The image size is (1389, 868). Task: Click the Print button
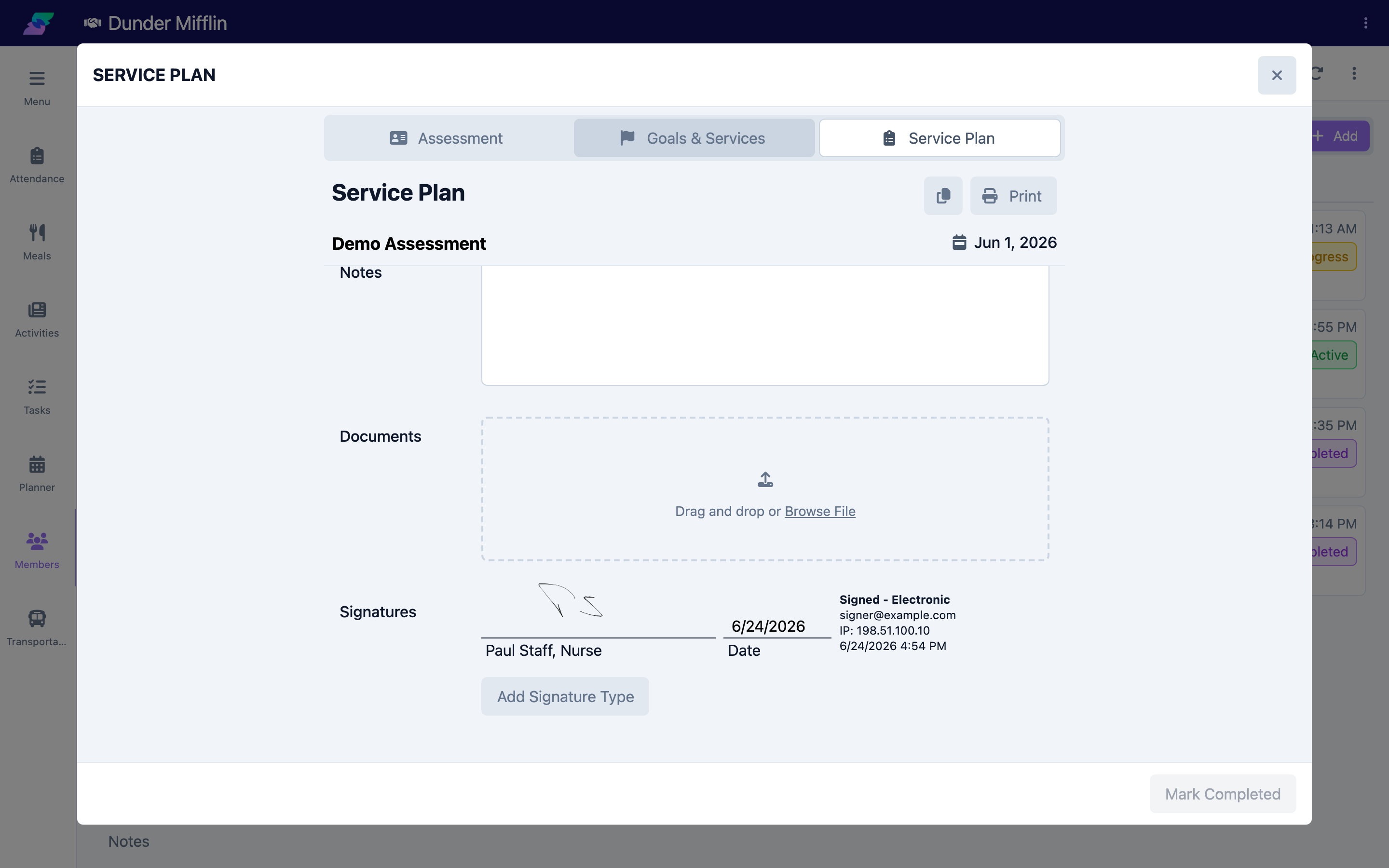pyautogui.click(x=1013, y=196)
